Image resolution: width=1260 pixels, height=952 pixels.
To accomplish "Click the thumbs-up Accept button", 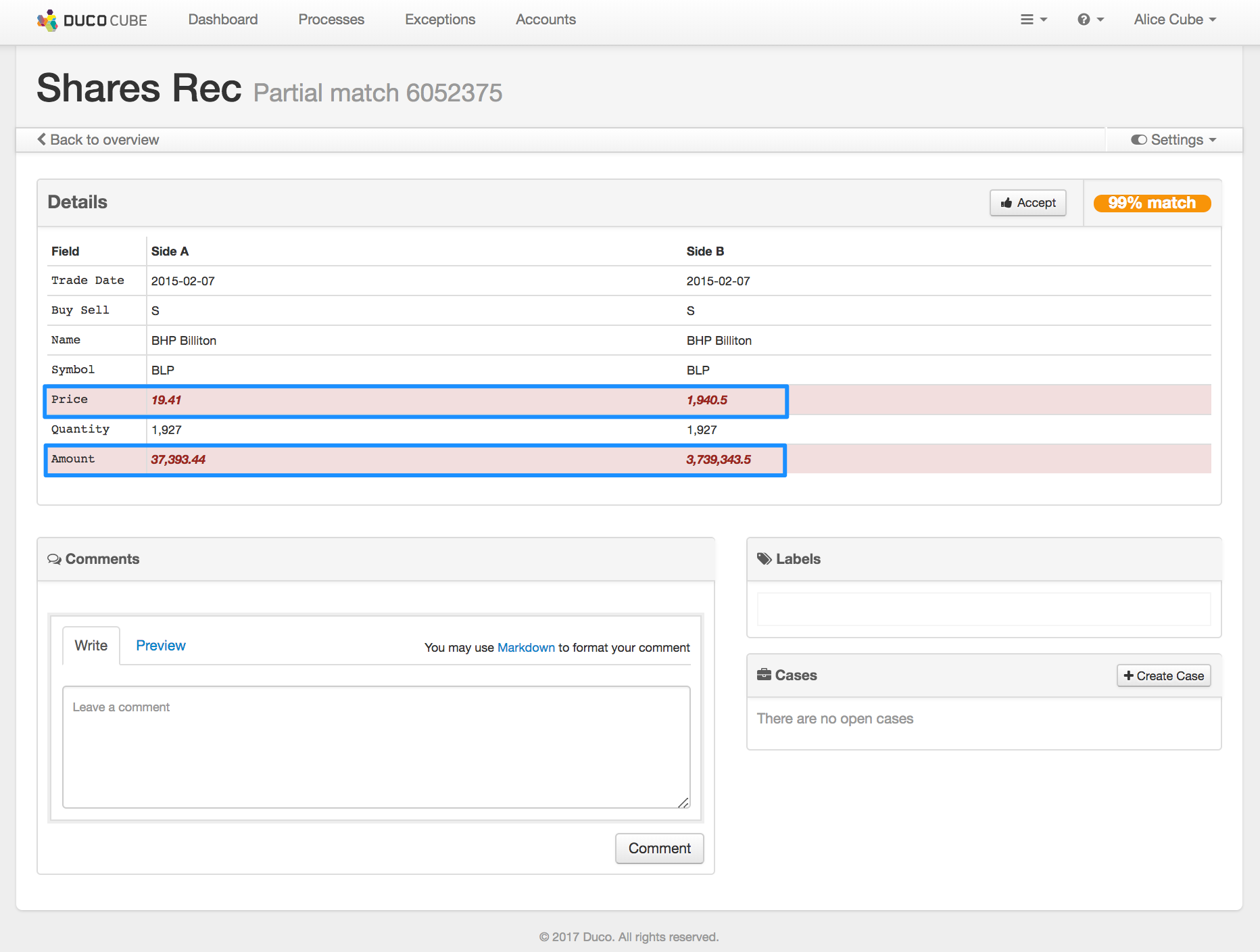I will [x=1027, y=203].
